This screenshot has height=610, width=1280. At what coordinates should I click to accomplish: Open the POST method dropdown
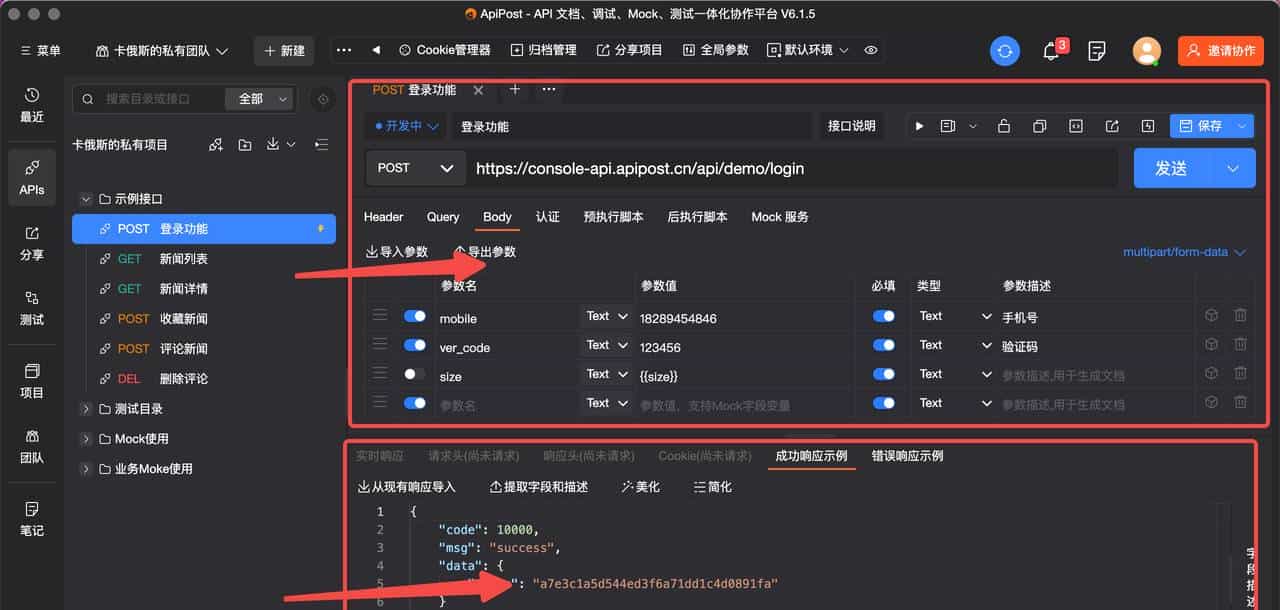tap(415, 168)
